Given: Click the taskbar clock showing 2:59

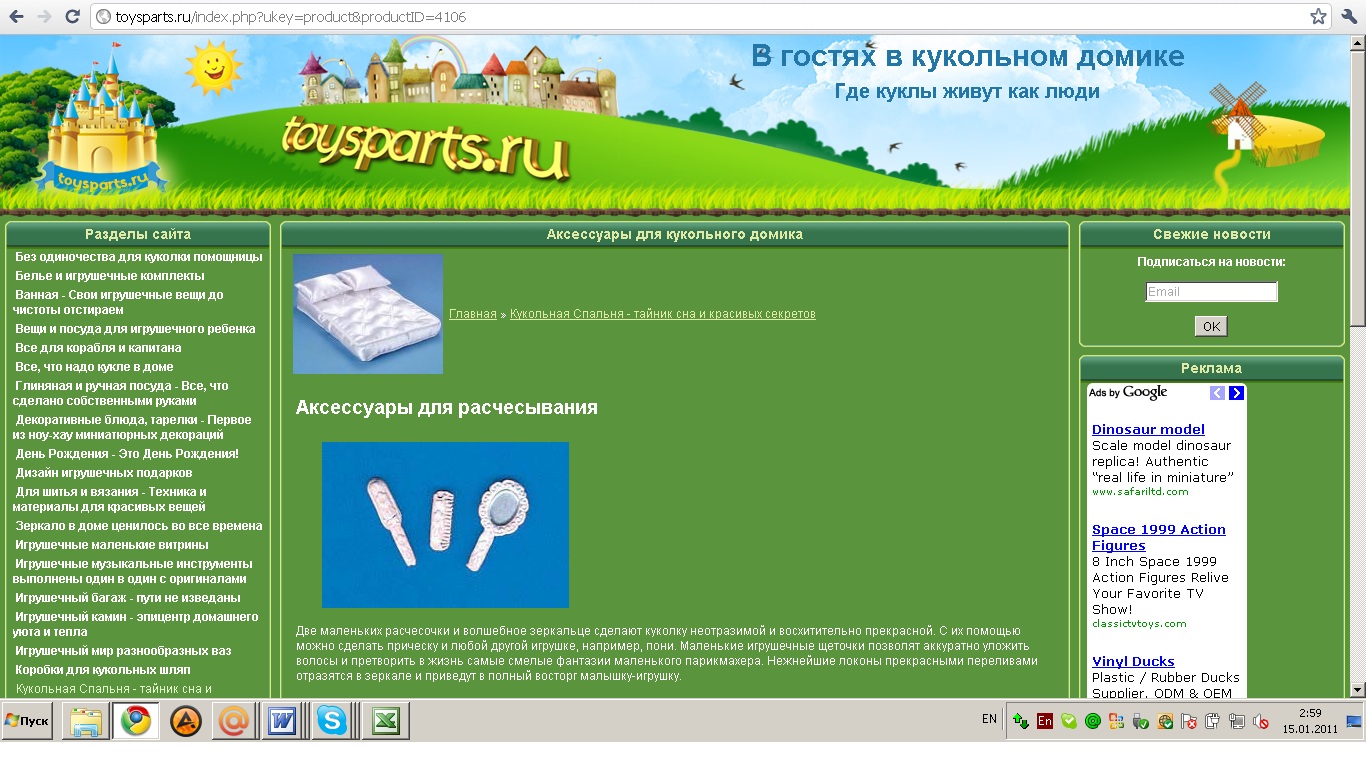Looking at the screenshot, I should [x=1310, y=721].
